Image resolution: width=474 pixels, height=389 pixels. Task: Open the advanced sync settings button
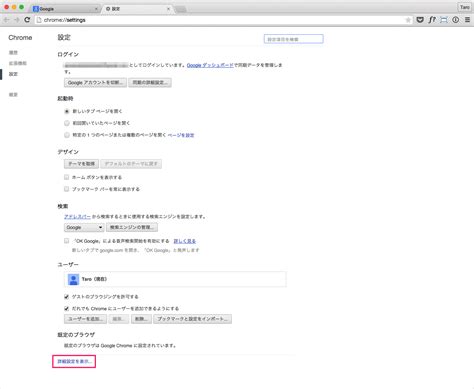[x=150, y=82]
